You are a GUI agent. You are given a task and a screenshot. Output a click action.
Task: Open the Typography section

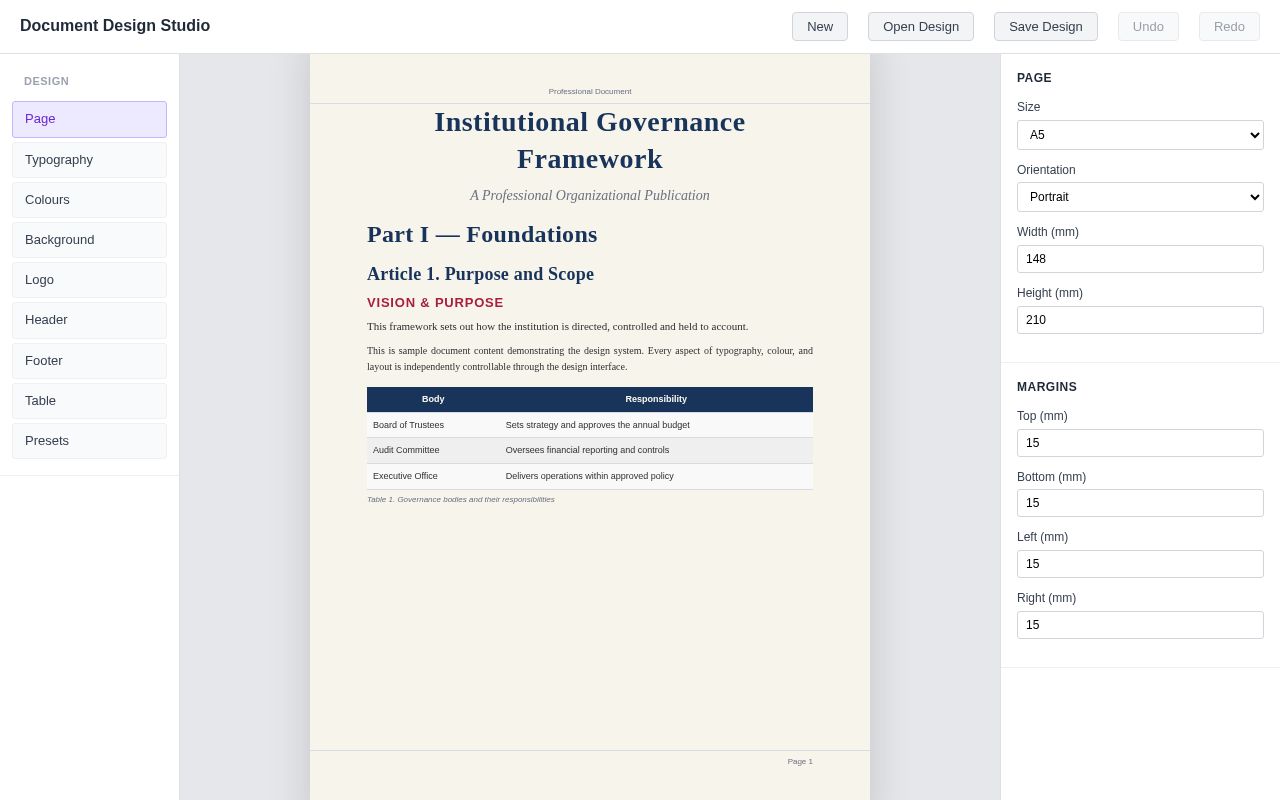click(x=89, y=160)
